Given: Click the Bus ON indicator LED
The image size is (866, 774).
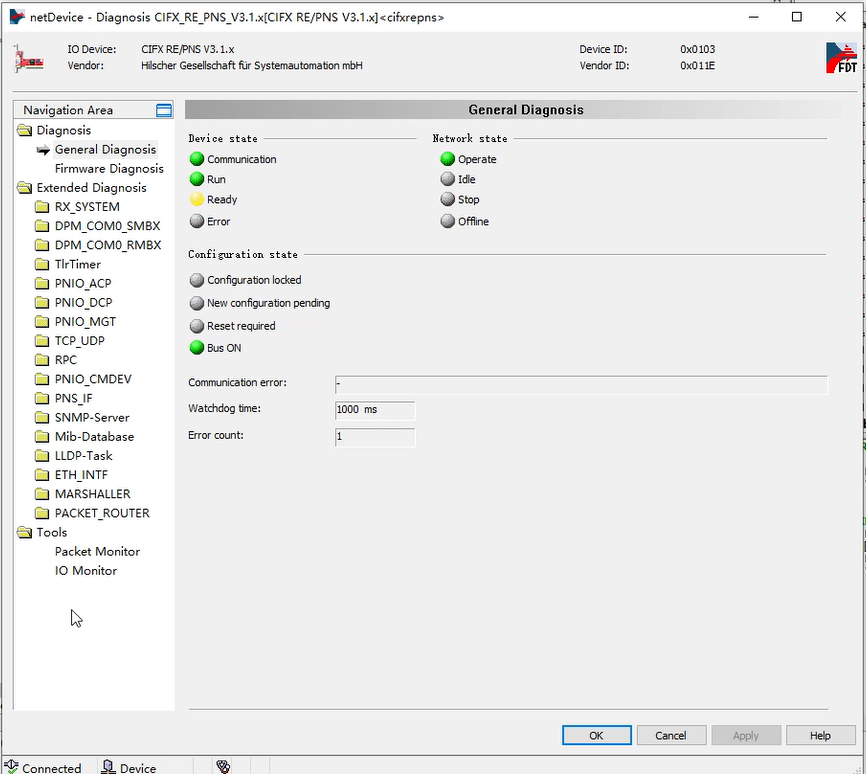Looking at the screenshot, I should (197, 348).
